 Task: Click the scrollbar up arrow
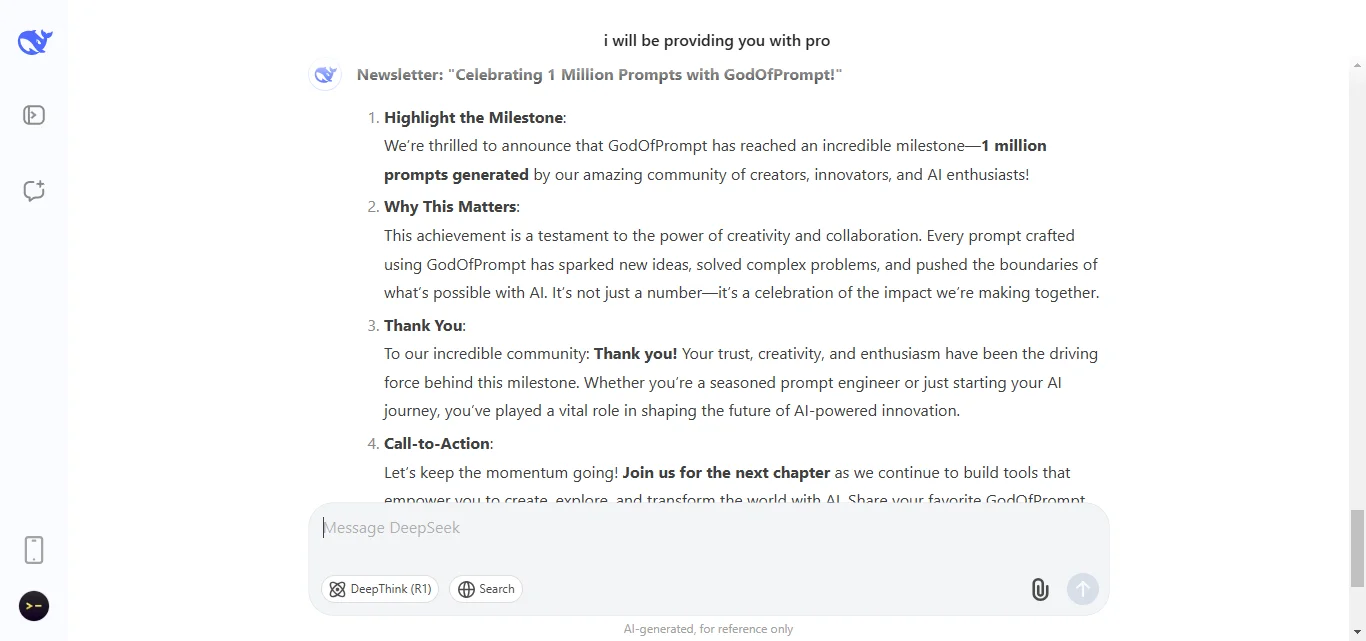pyautogui.click(x=1356, y=65)
